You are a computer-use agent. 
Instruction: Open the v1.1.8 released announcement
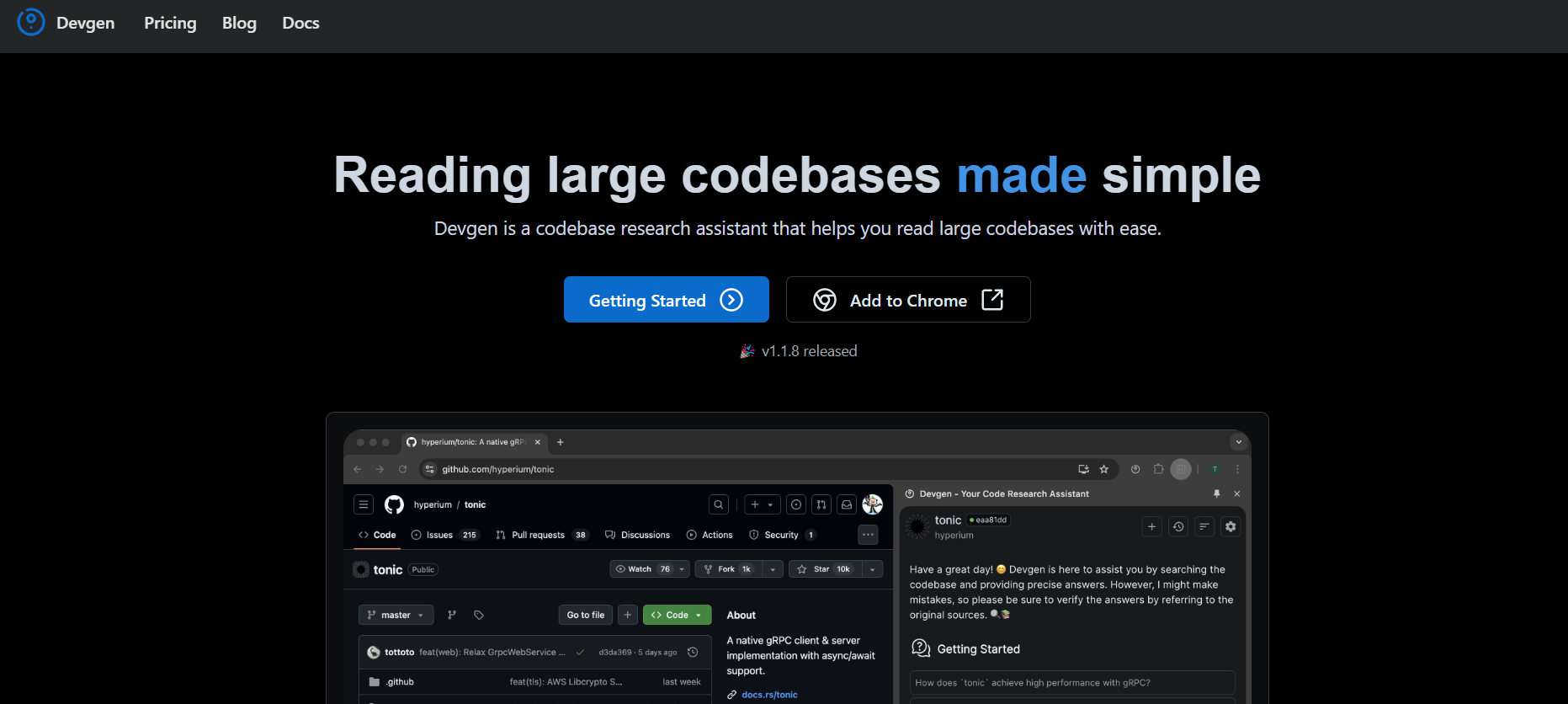click(799, 351)
